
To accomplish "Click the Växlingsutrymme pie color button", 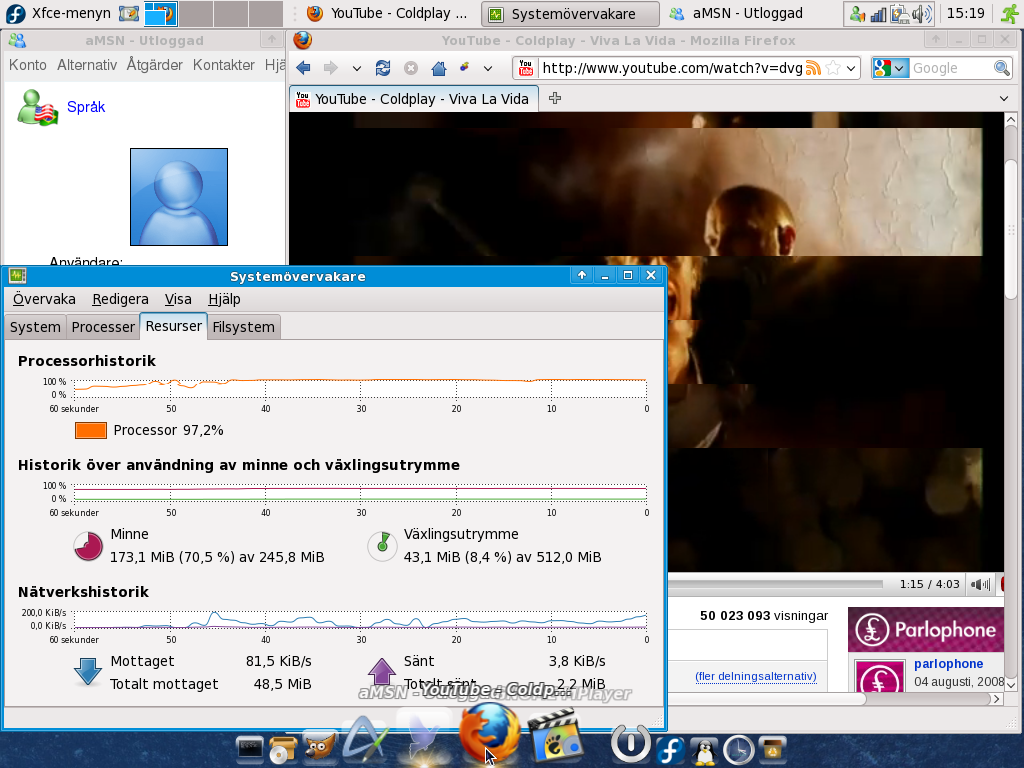I will coord(382,546).
